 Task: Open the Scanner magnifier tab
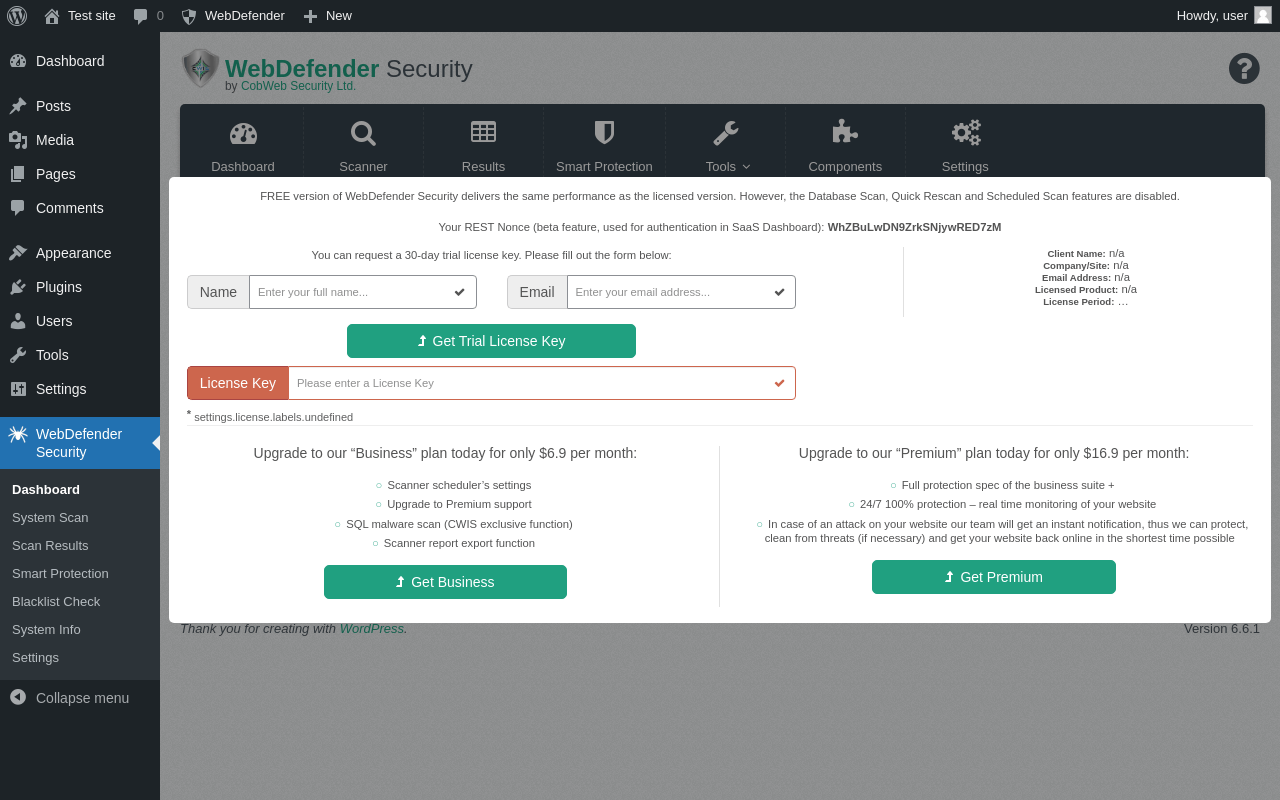363,147
